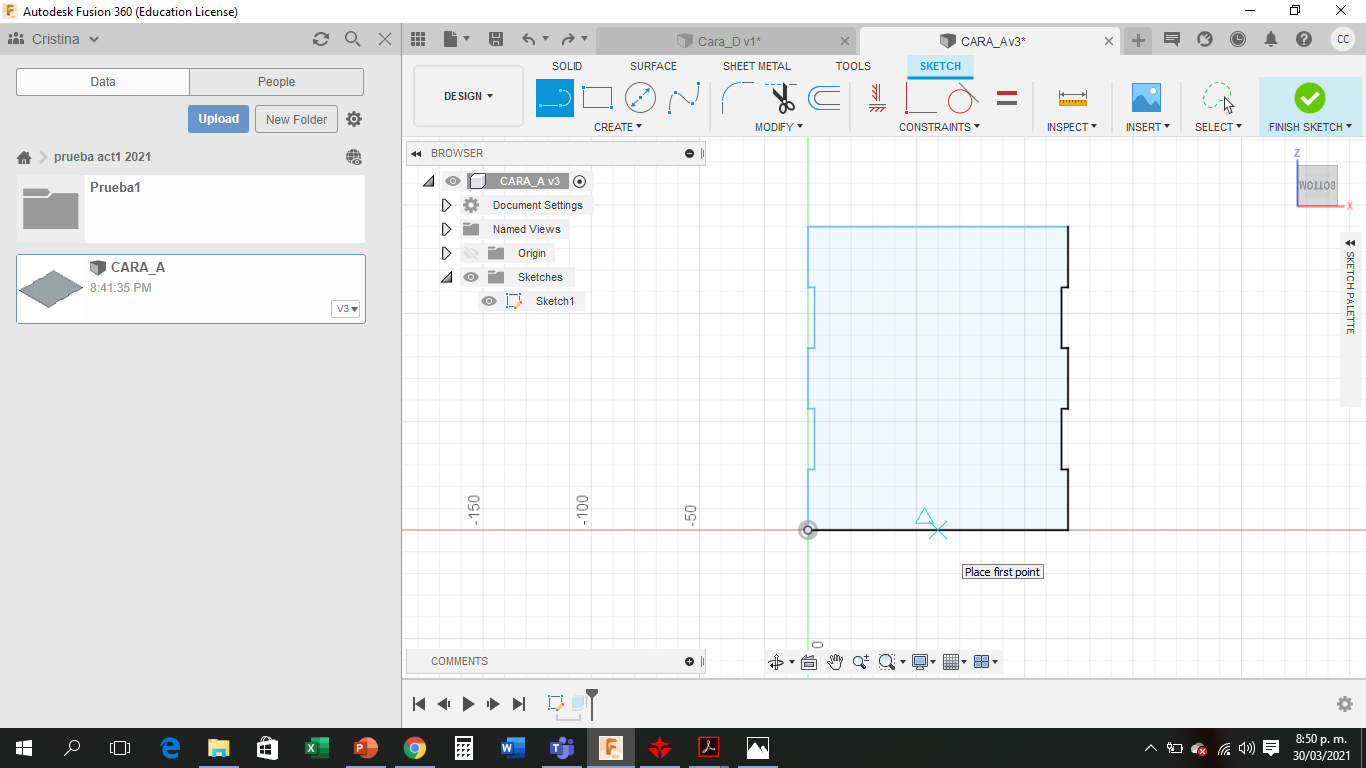Viewport: 1366px width, 768px height.
Task: Collapse the Sketches folder
Action: tap(446, 277)
